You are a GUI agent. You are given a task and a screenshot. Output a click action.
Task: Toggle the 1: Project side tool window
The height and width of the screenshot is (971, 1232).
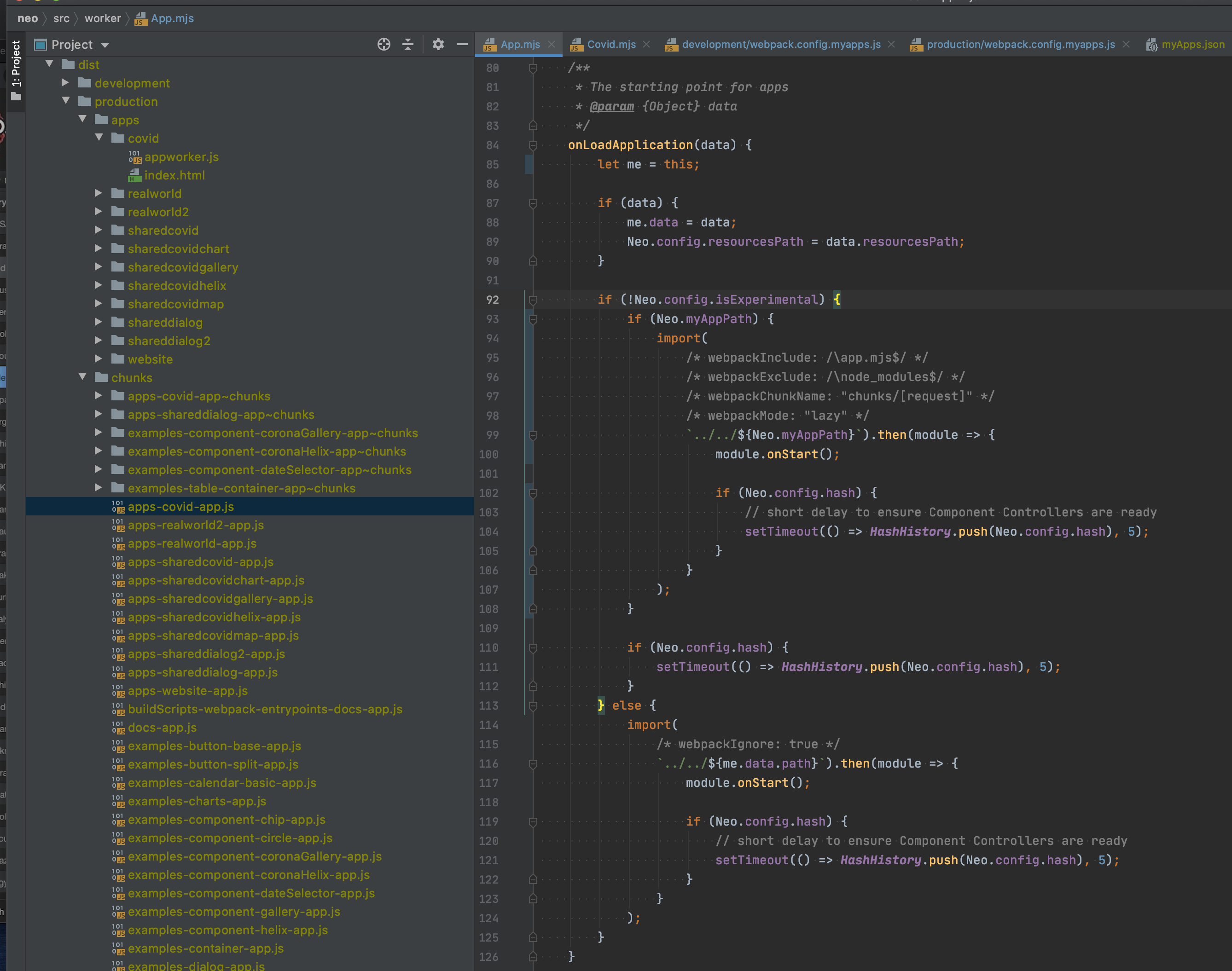(16, 71)
